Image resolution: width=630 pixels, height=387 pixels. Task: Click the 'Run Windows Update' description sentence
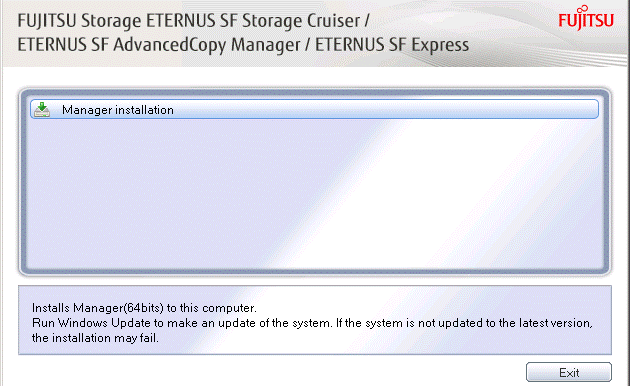pyautogui.click(x=312, y=323)
